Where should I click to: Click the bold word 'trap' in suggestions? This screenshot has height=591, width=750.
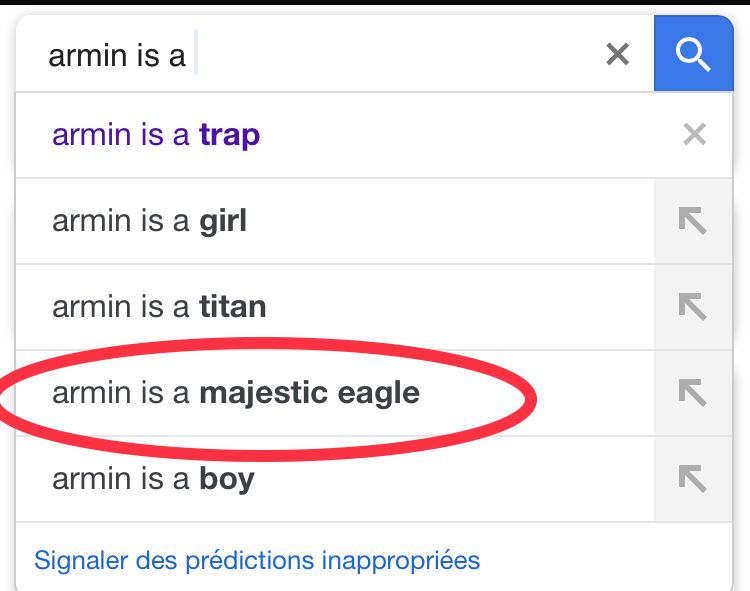click(230, 136)
